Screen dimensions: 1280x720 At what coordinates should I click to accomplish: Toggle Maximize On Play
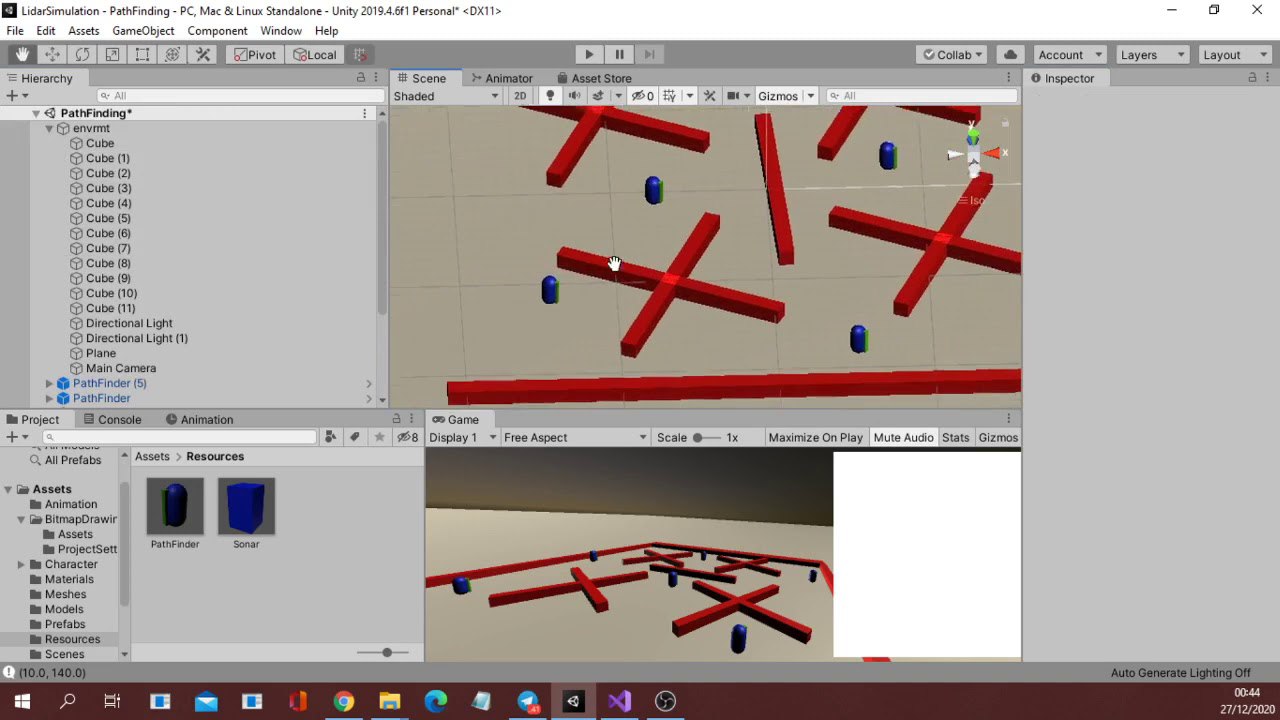coord(815,437)
